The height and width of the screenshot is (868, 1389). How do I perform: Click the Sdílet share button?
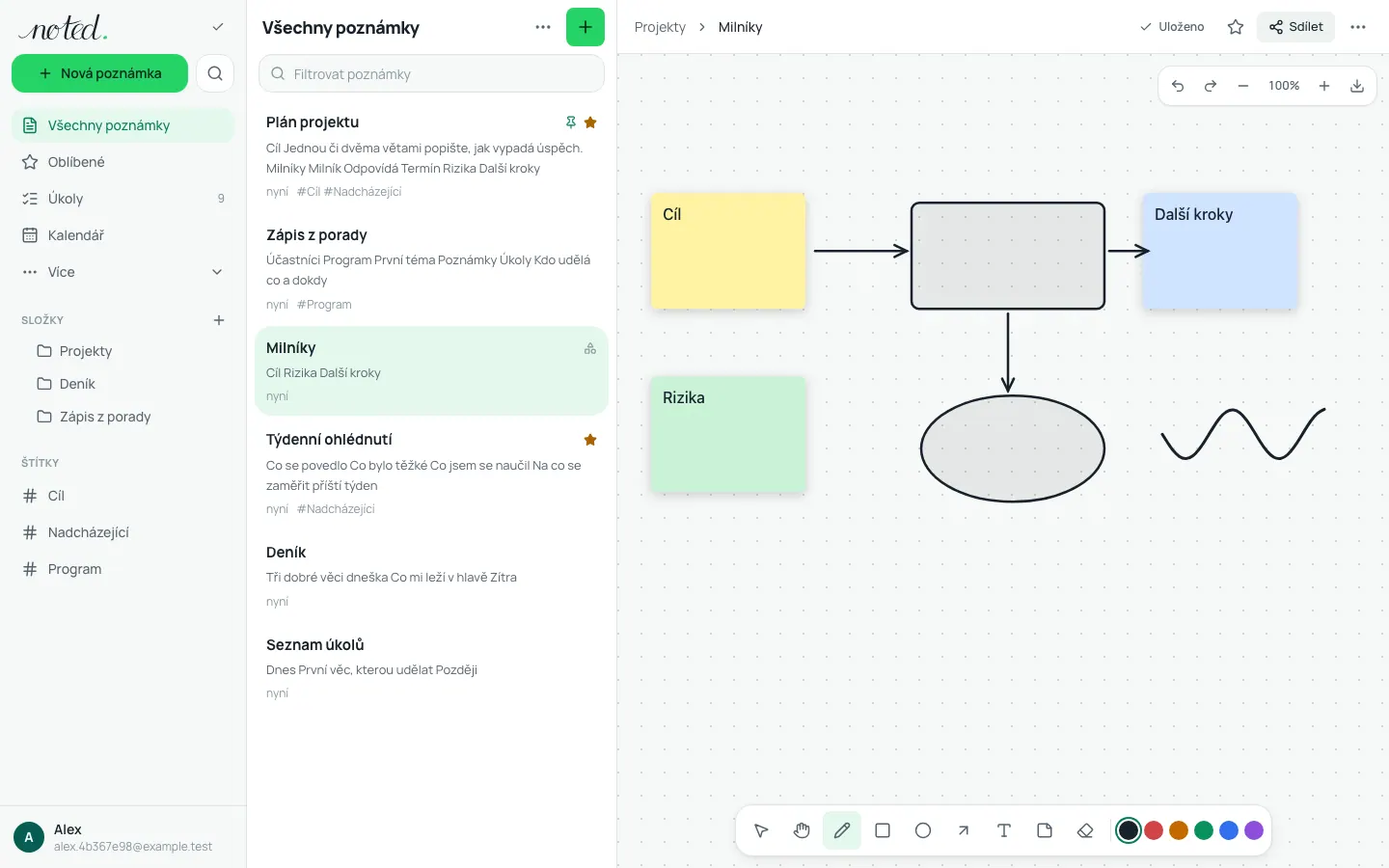(1295, 27)
